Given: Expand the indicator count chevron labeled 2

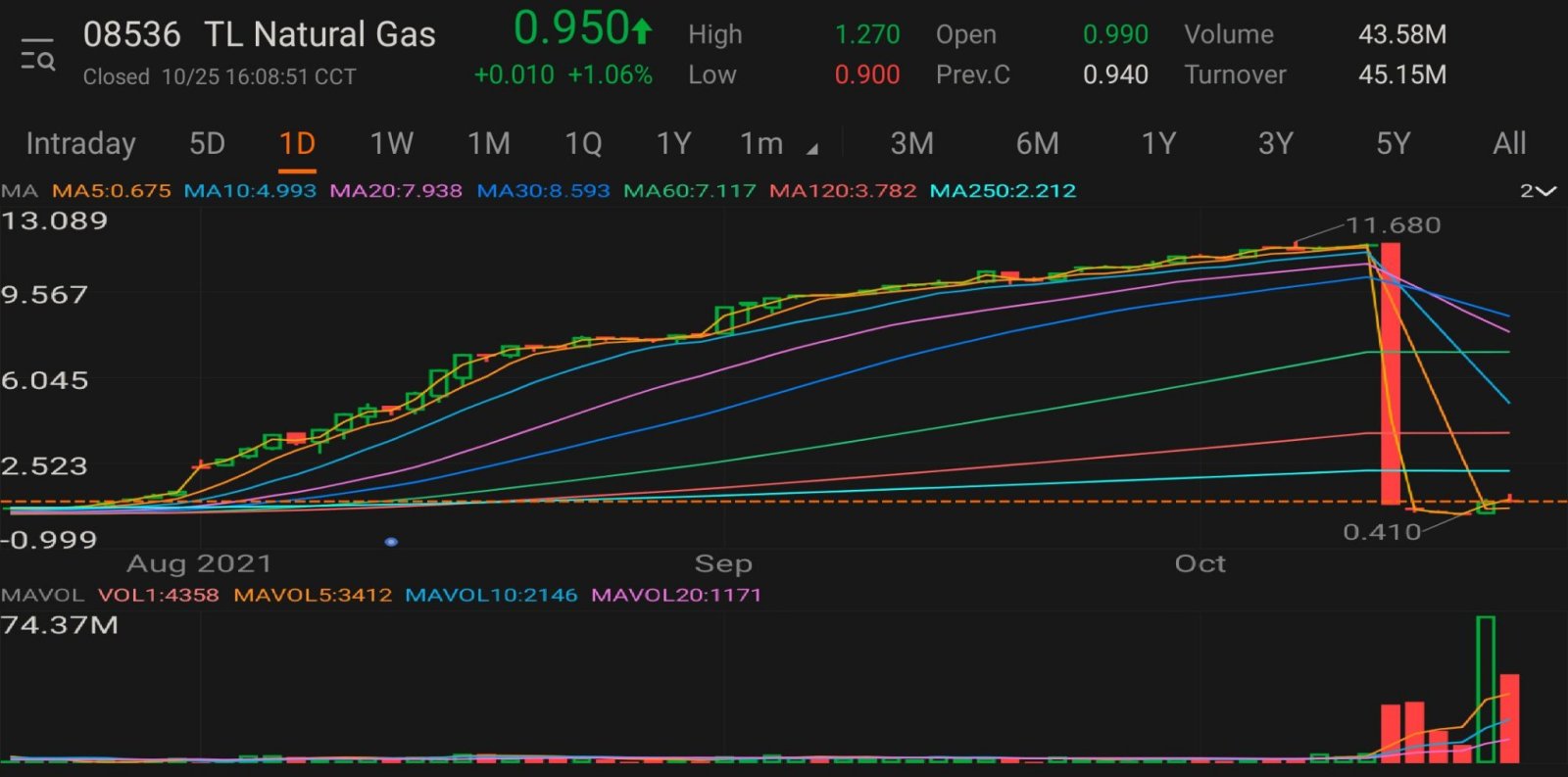Looking at the screenshot, I should tap(1538, 191).
